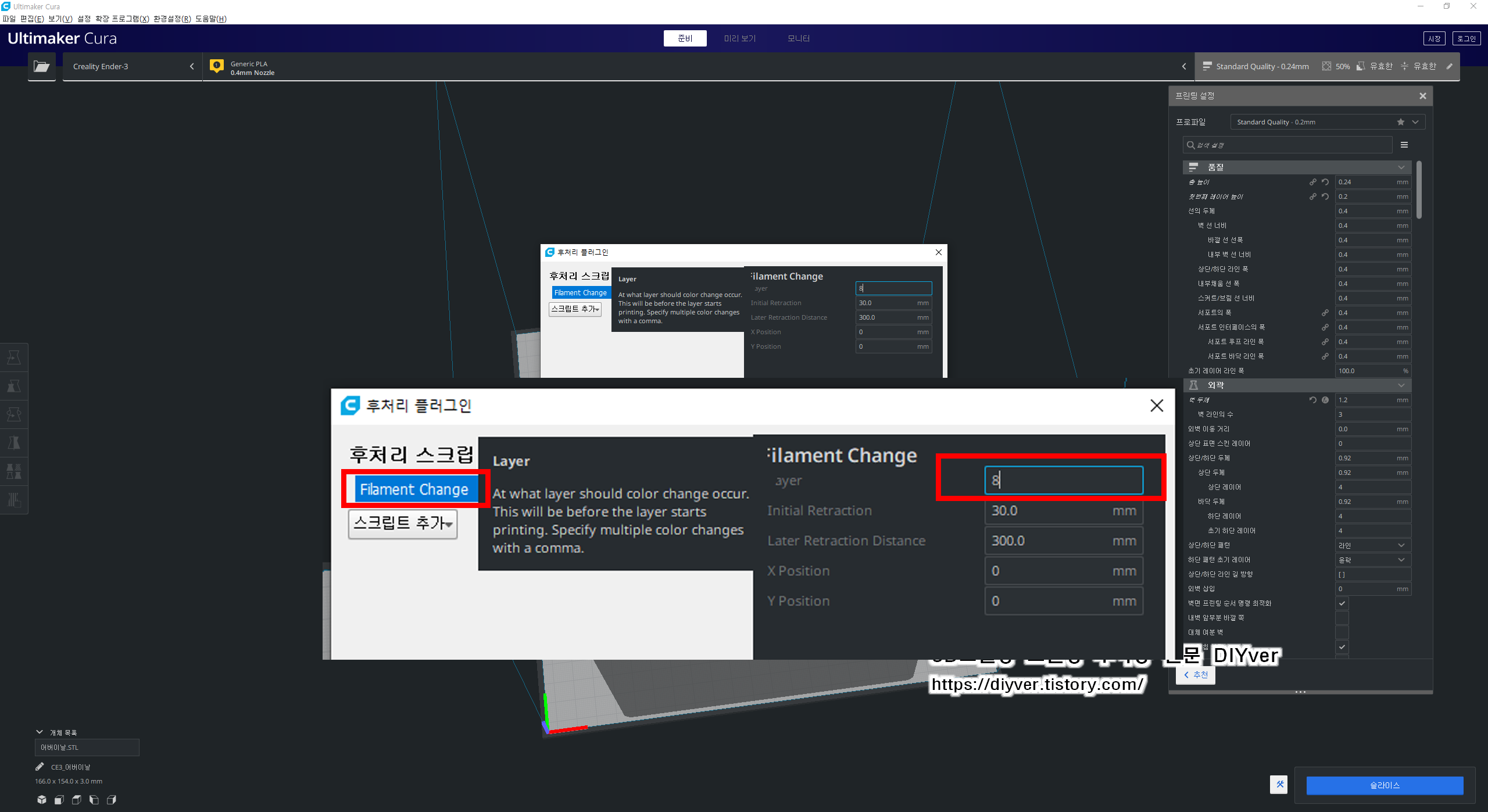Click the post-processing tools icon near Slice
The width and height of the screenshot is (1488, 812).
[x=1279, y=785]
